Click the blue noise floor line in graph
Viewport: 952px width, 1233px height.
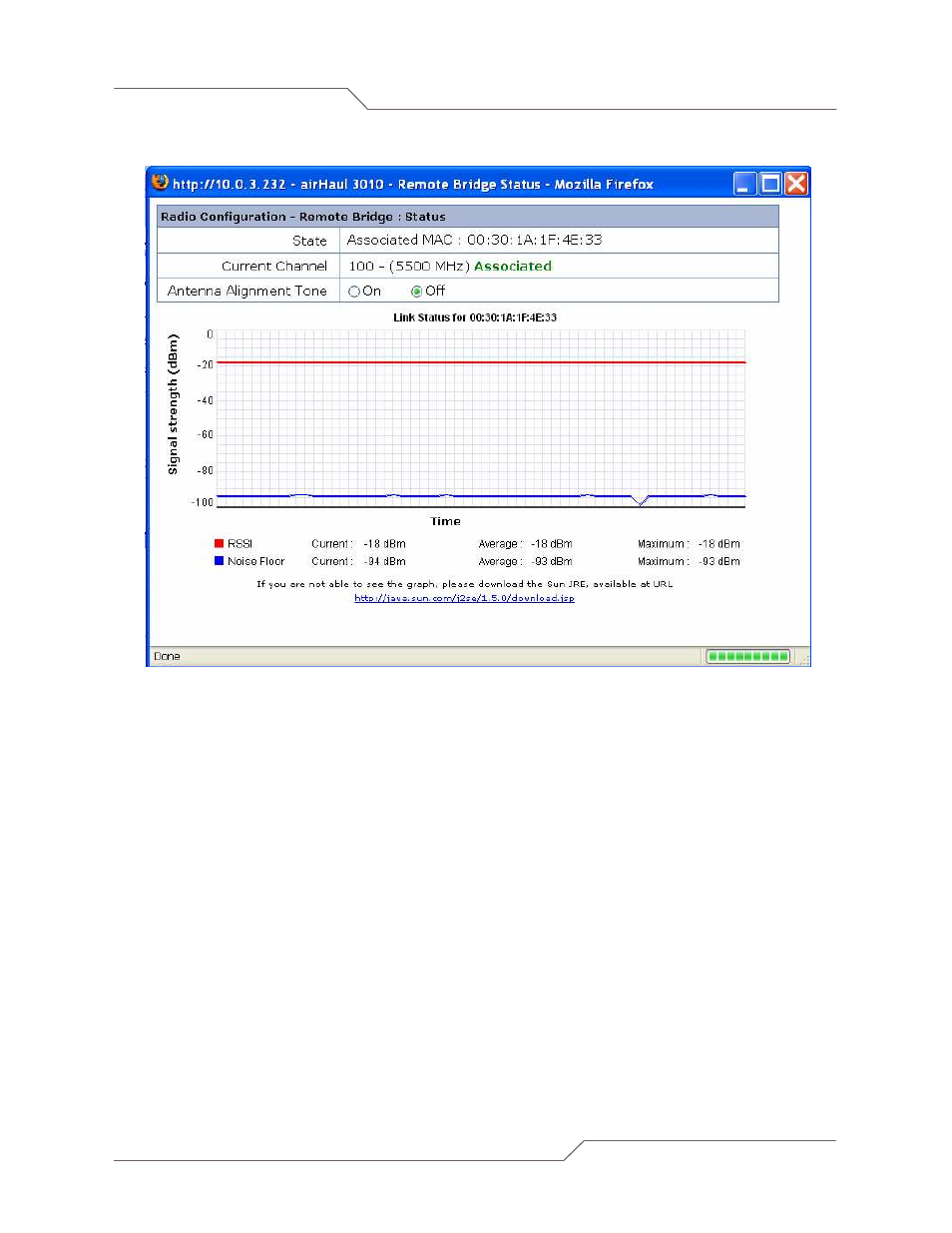(481, 495)
